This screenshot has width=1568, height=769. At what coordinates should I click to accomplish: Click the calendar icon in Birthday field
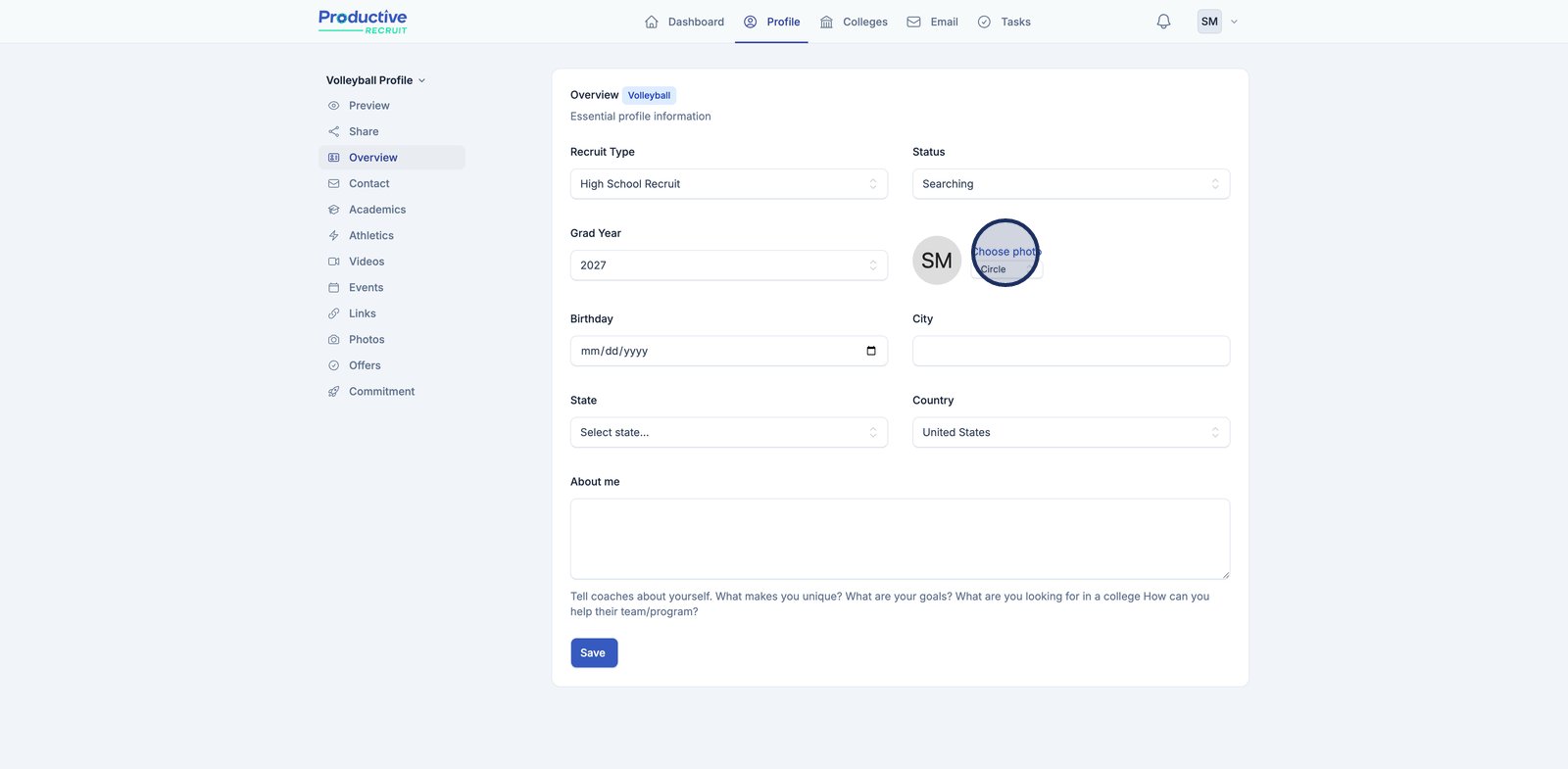(871, 351)
